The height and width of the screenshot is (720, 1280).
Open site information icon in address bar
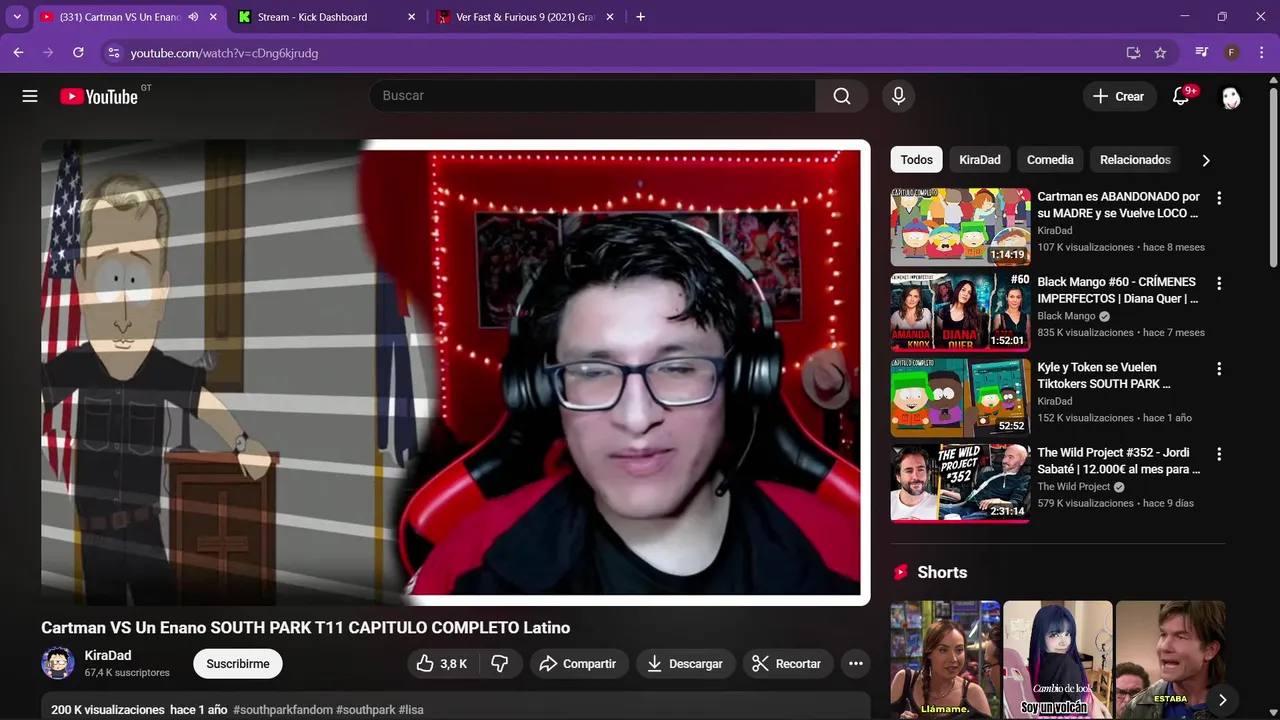[x=113, y=53]
